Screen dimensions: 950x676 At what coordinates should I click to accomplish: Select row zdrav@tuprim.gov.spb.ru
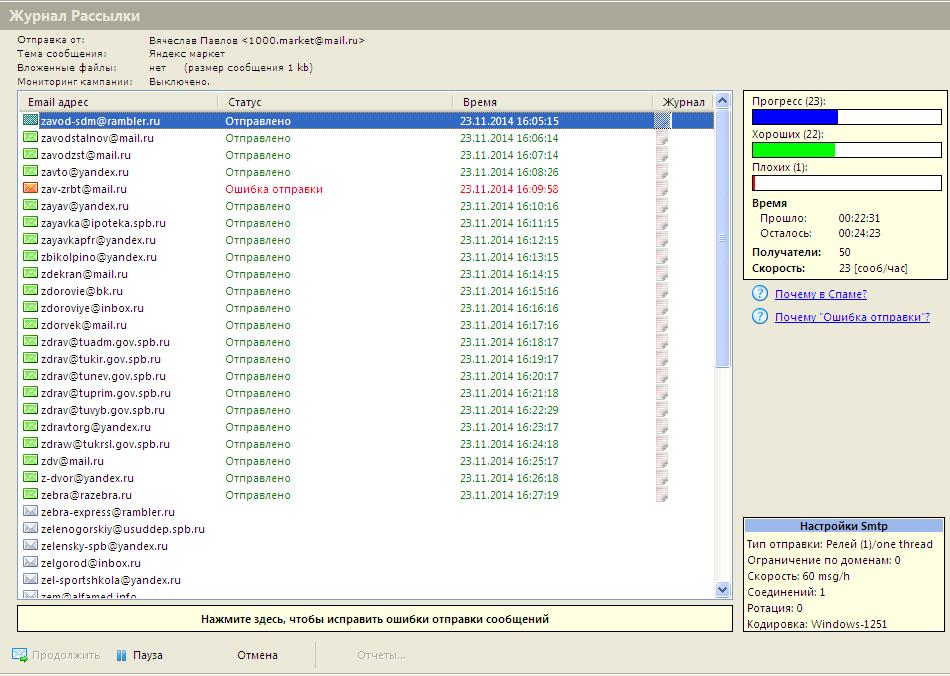(x=367, y=393)
